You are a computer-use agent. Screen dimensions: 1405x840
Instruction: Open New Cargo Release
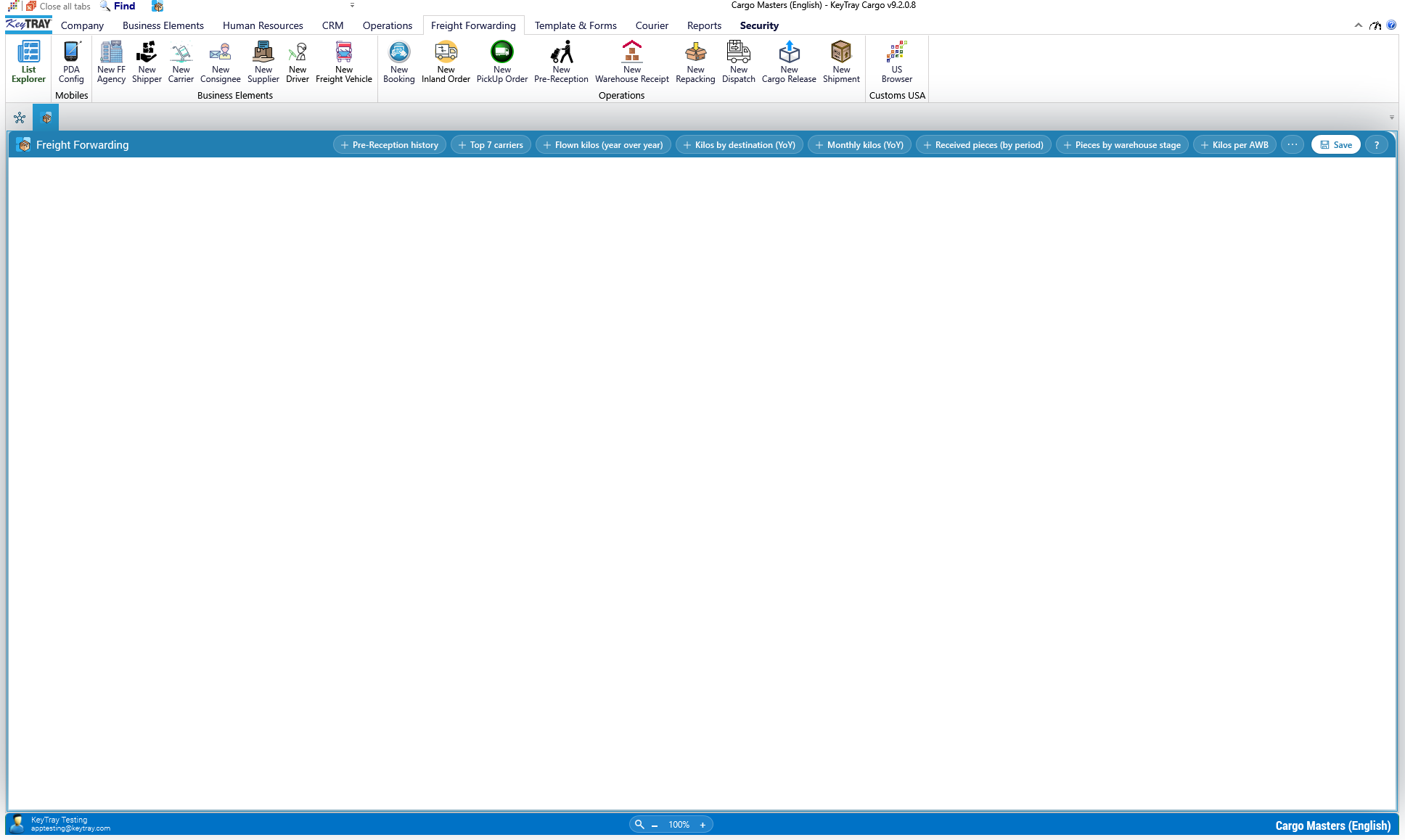point(789,62)
